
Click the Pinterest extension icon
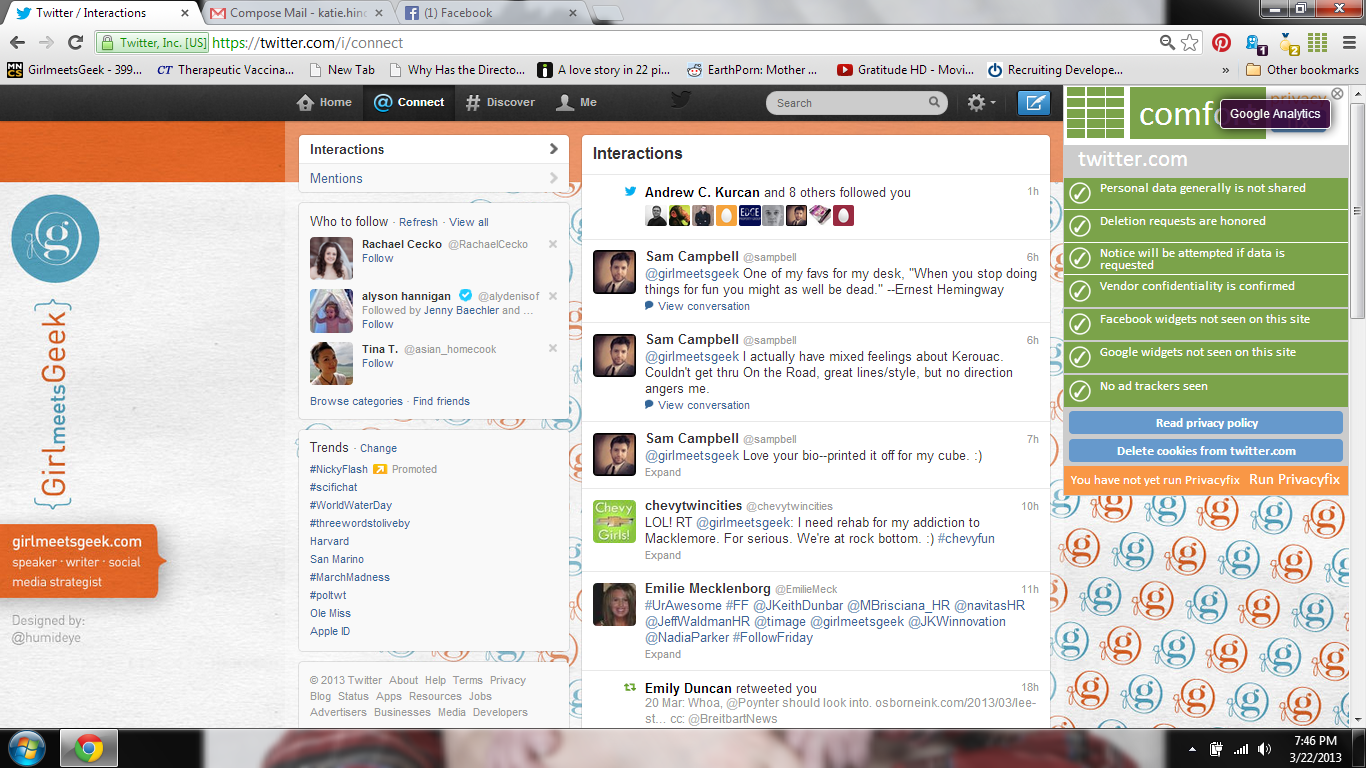[1221, 43]
